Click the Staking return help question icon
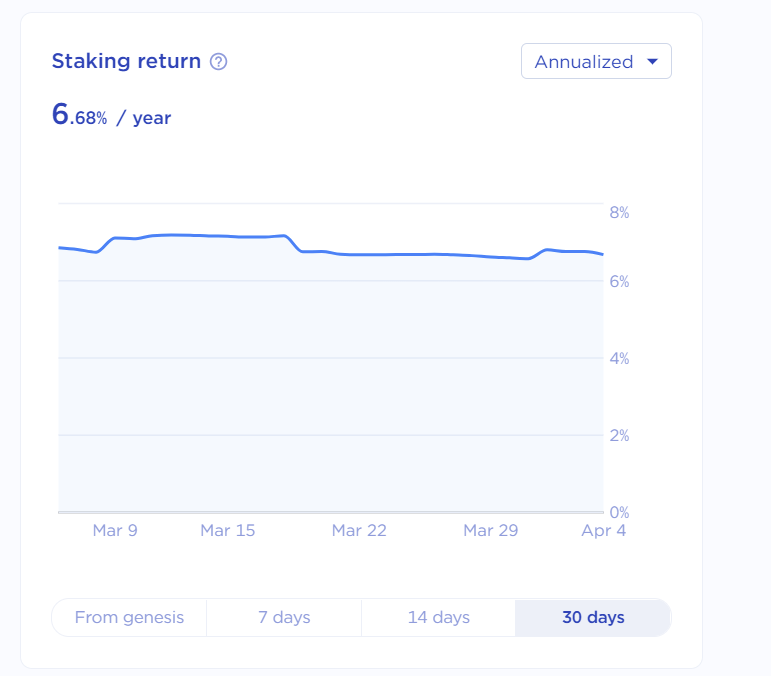 point(219,62)
